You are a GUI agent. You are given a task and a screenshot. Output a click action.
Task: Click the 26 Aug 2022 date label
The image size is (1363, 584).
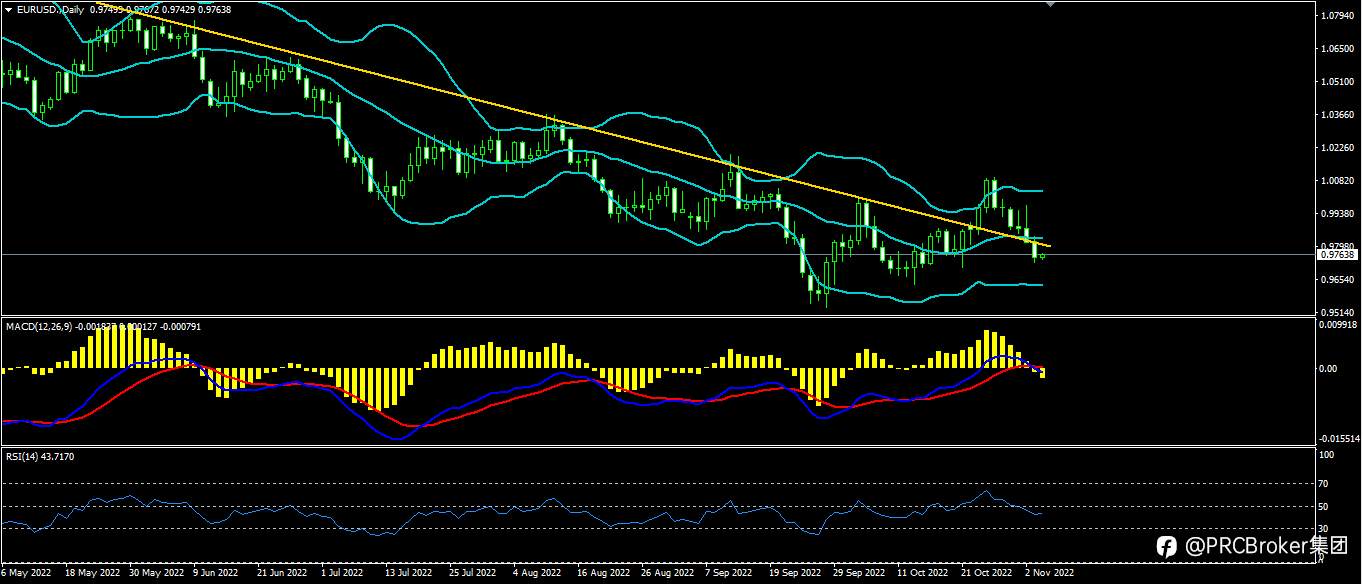click(667, 574)
